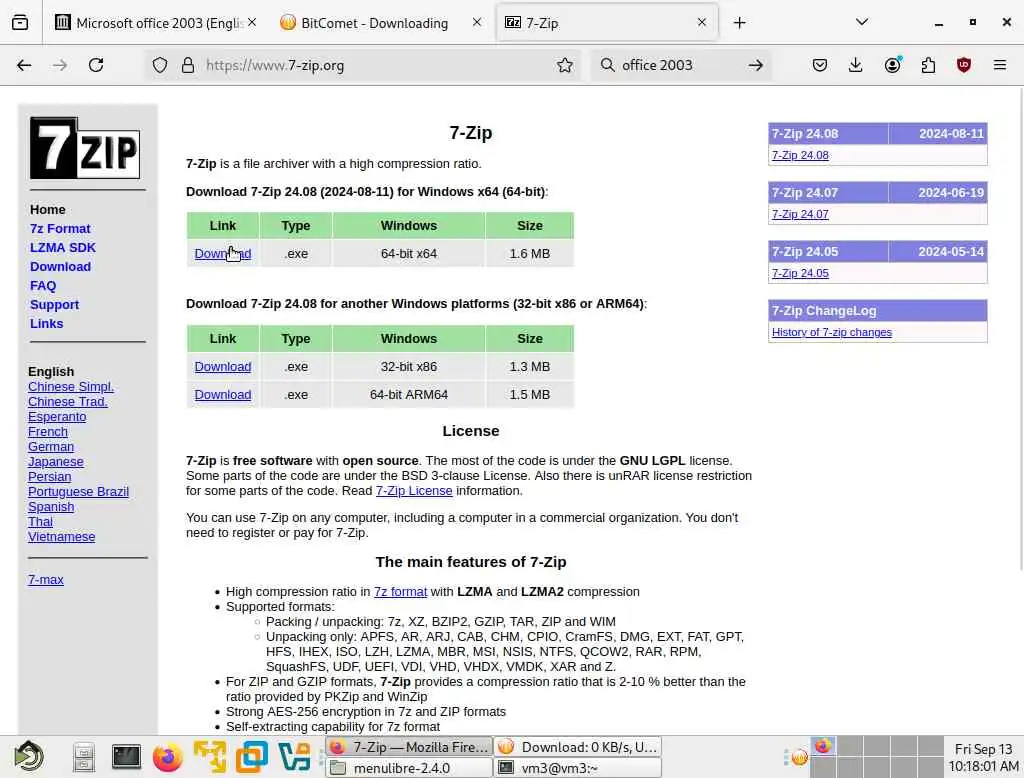Open the 7-max link
The width and height of the screenshot is (1024, 778).
[x=46, y=579]
